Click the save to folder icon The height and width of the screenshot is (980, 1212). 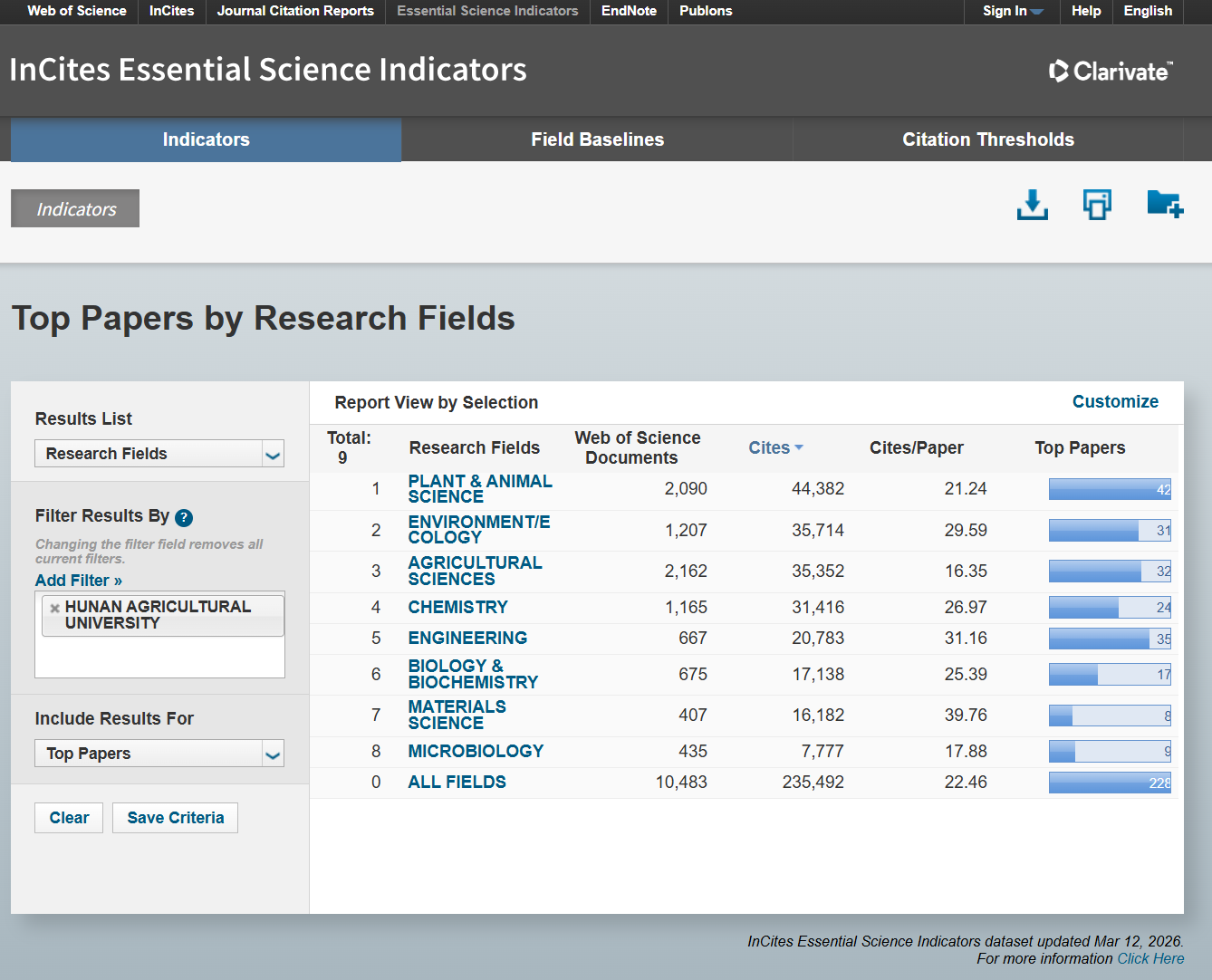[1164, 205]
